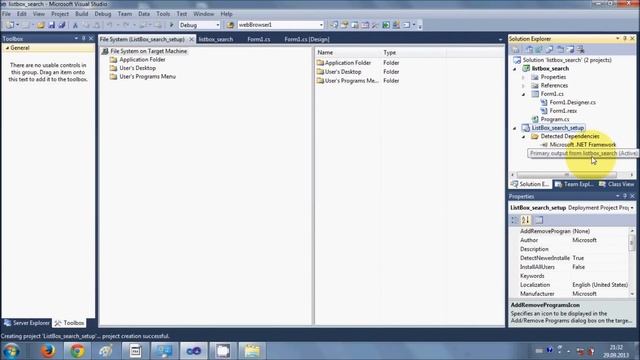The width and height of the screenshot is (640, 360).
Task: Click the New Project toolbar icon
Action: pos(10,25)
